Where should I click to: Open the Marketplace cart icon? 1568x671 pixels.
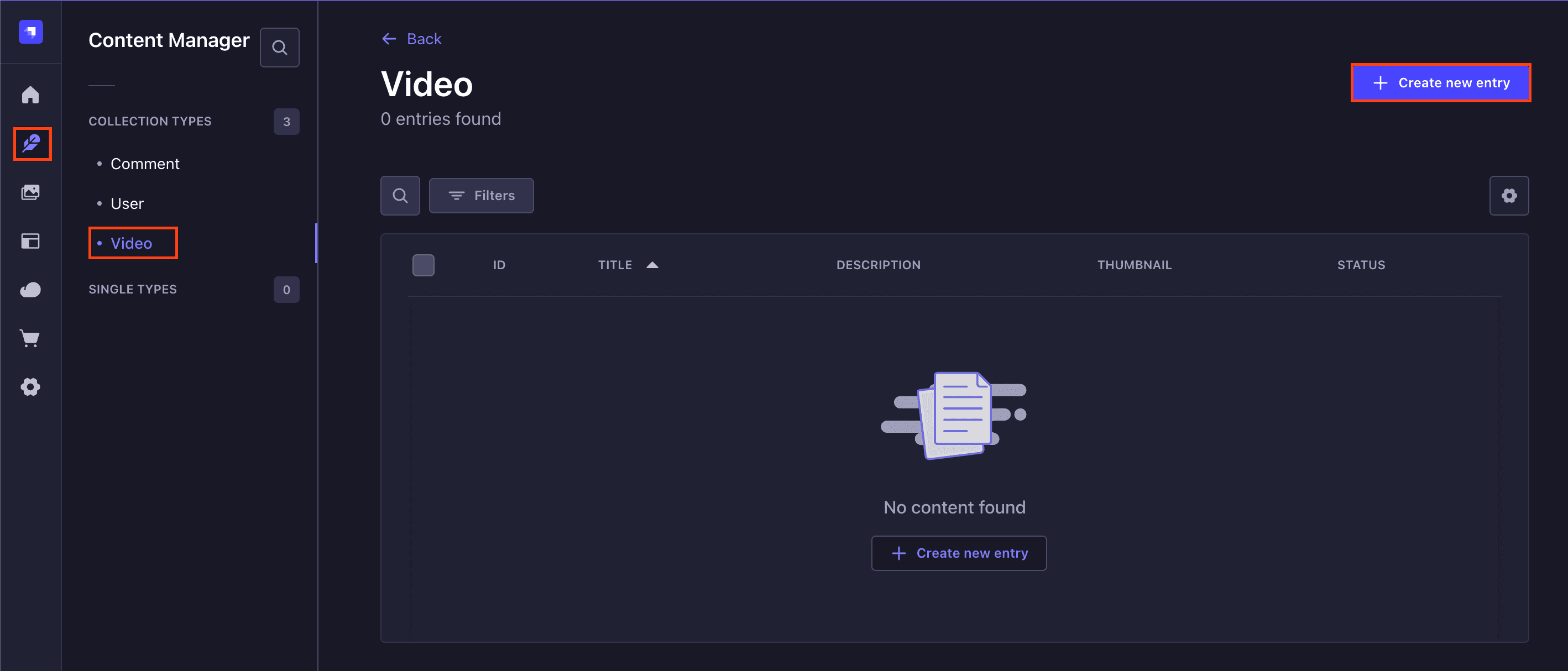[x=30, y=338]
